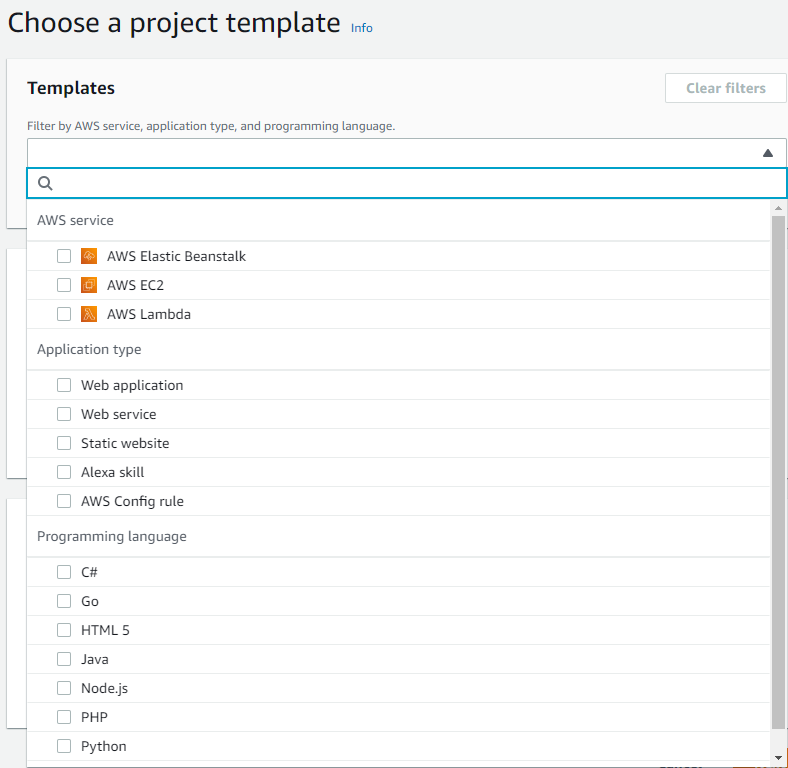Viewport: 788px width, 768px height.
Task: Click the scrollbar down arrow in list
Action: coord(778,757)
